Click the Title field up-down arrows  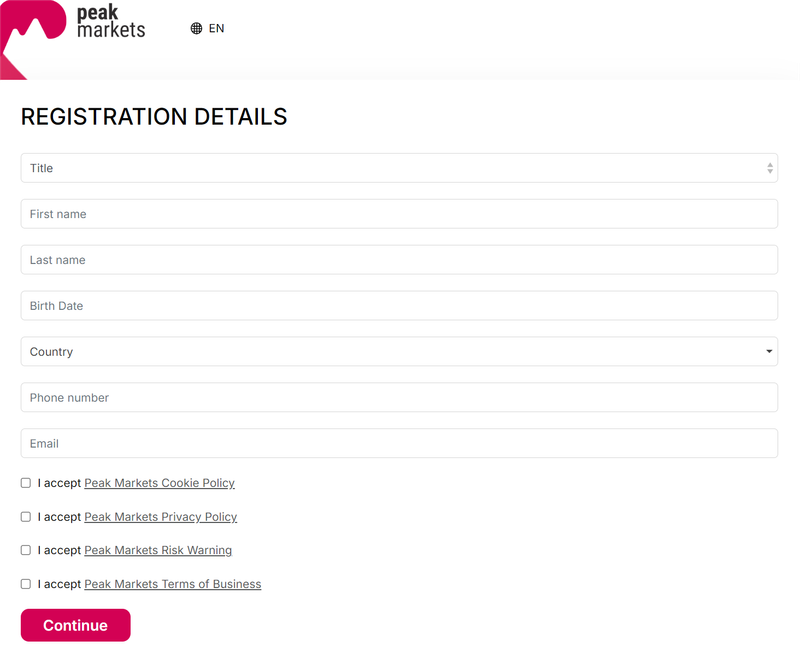tap(770, 168)
